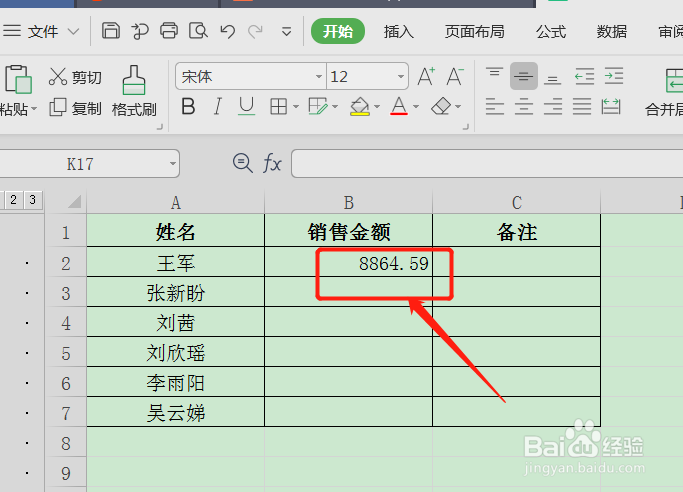
Task: Cut selection with 剪切
Action: (x=75, y=77)
